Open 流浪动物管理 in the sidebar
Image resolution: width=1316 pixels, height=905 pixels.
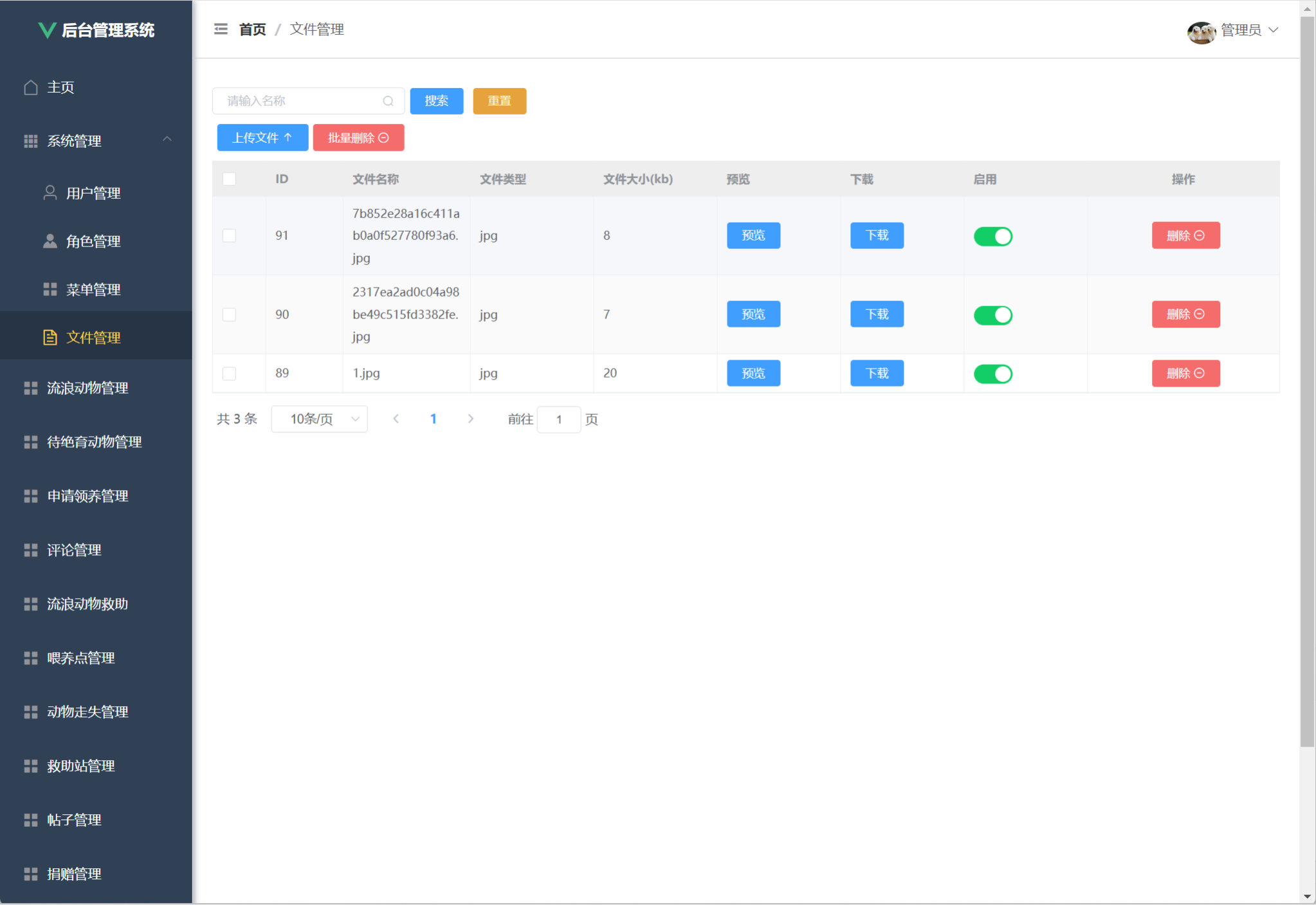point(87,388)
